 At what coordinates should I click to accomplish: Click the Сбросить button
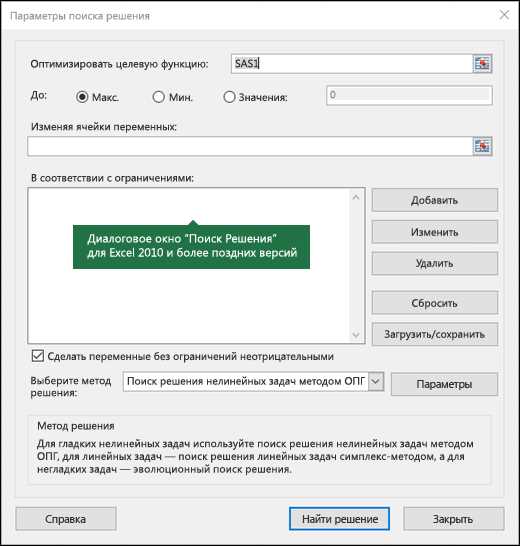pos(435,303)
